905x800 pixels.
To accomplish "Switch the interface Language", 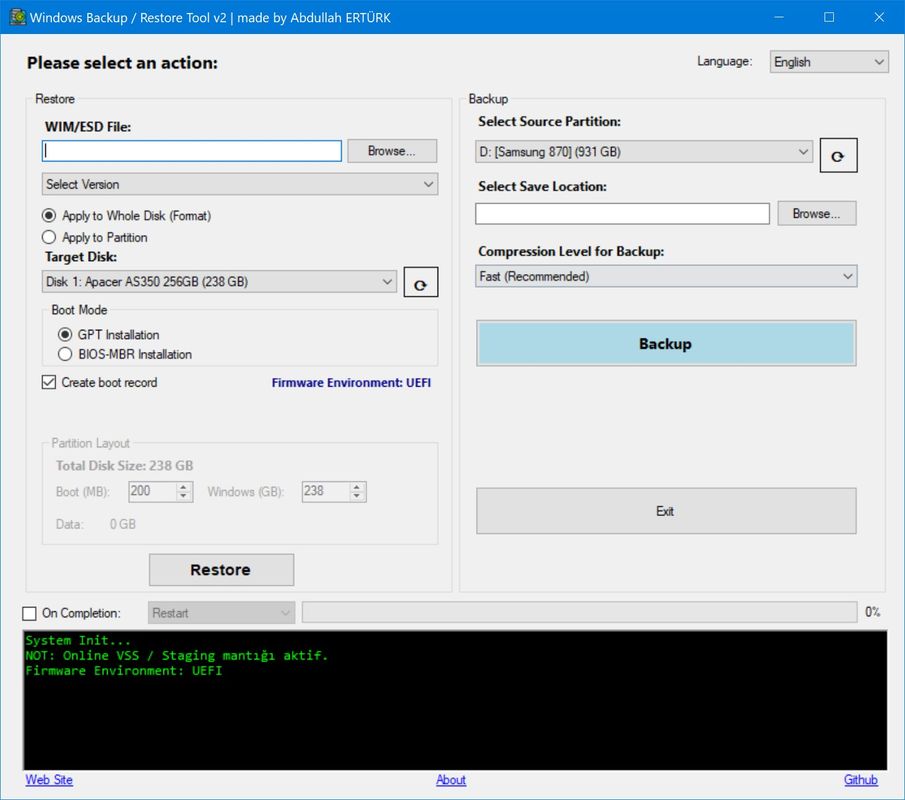I will click(829, 61).
